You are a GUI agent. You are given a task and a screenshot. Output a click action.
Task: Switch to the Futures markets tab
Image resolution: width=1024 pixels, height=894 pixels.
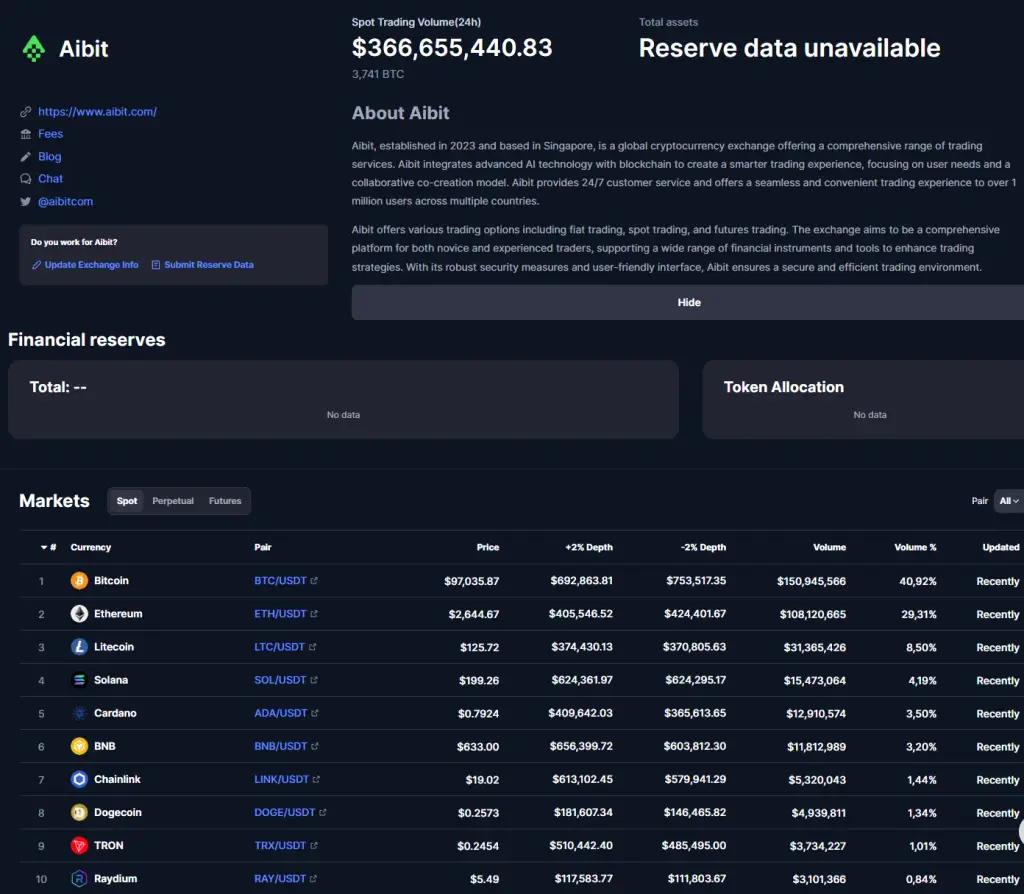click(x=225, y=501)
